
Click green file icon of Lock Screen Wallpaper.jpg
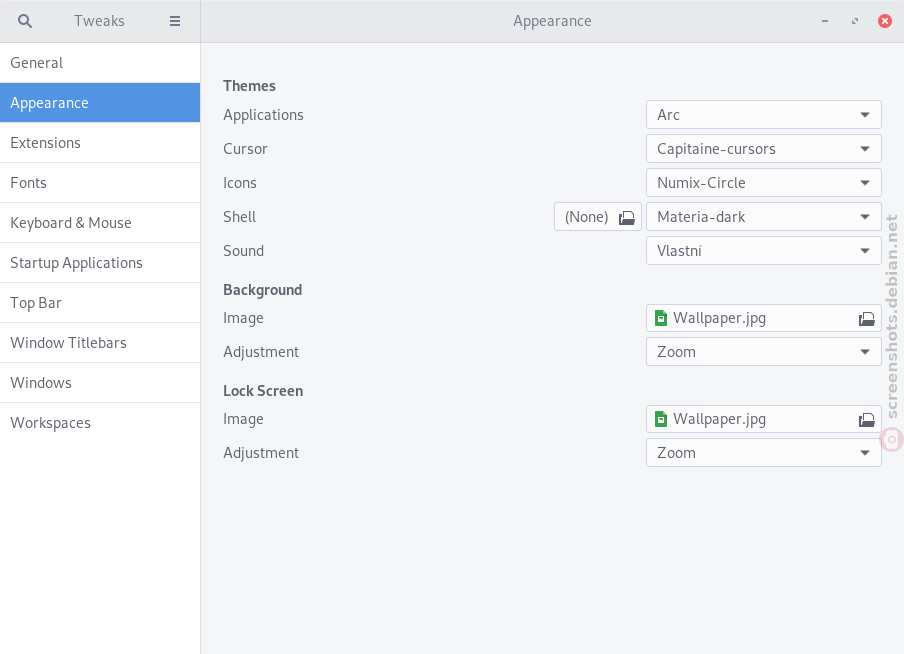point(661,419)
